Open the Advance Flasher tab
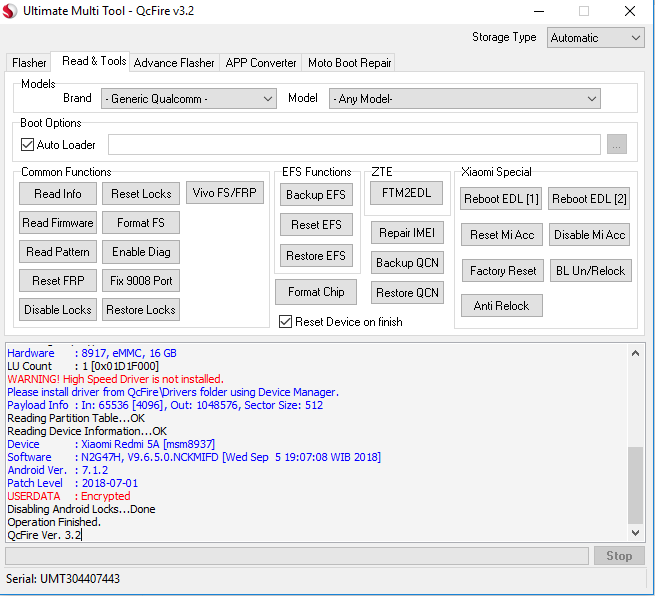655x596 pixels. (x=174, y=63)
